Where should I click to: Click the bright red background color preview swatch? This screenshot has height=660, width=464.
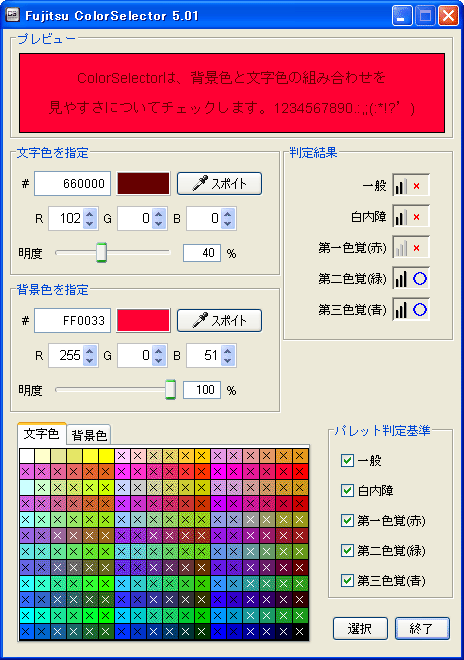(x=143, y=321)
